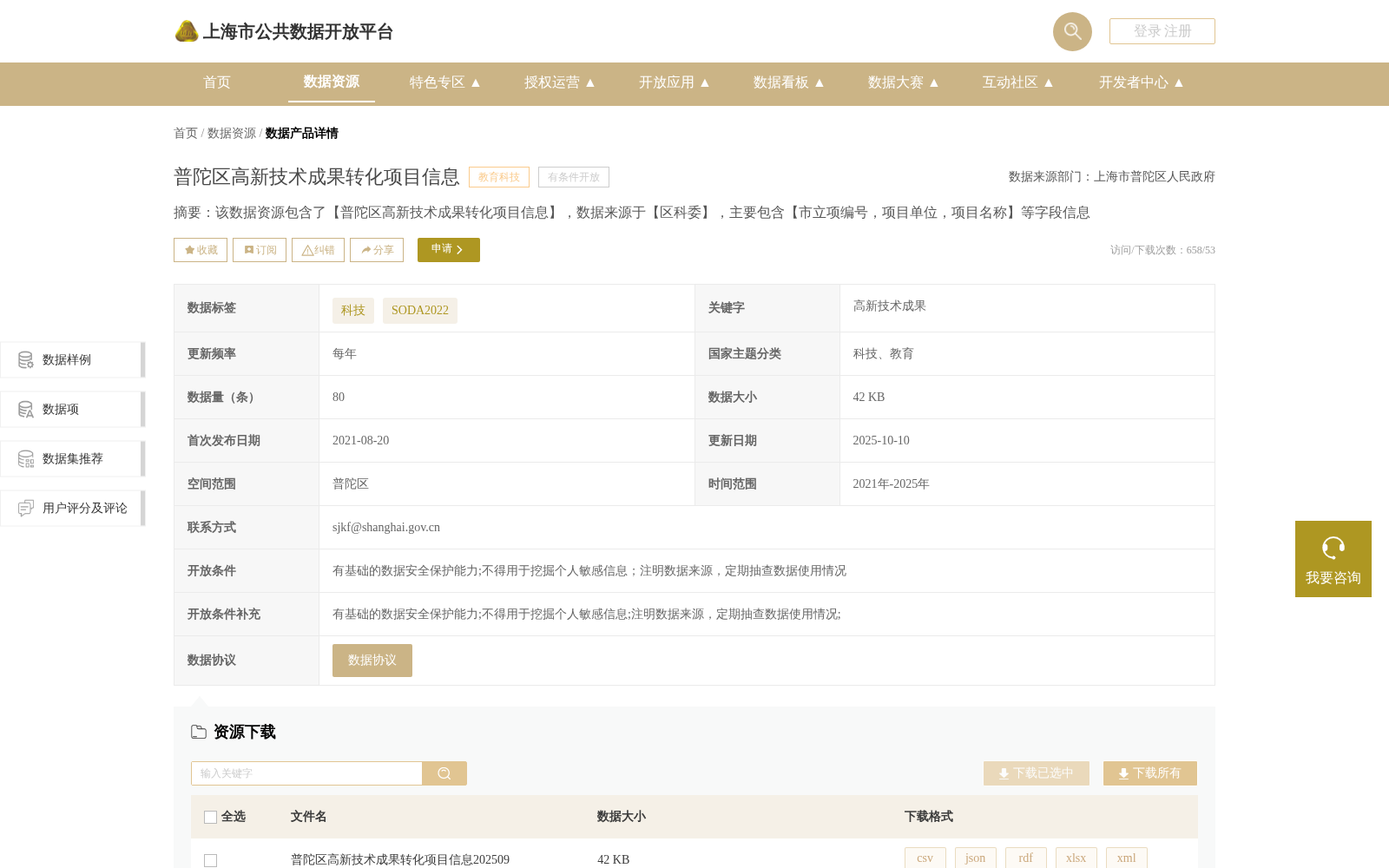1389x868 pixels.
Task: Go to 首页 in the navigation bar
Action: coord(217,82)
